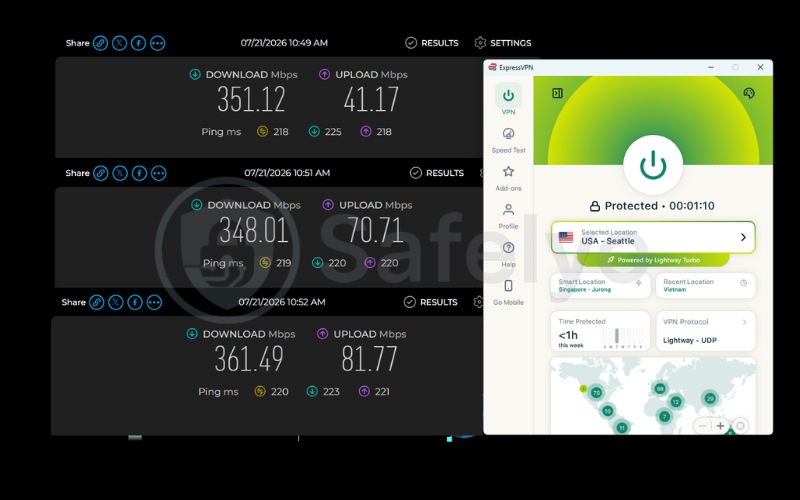Open RESULTS for the 10:51 AM test

(437, 173)
